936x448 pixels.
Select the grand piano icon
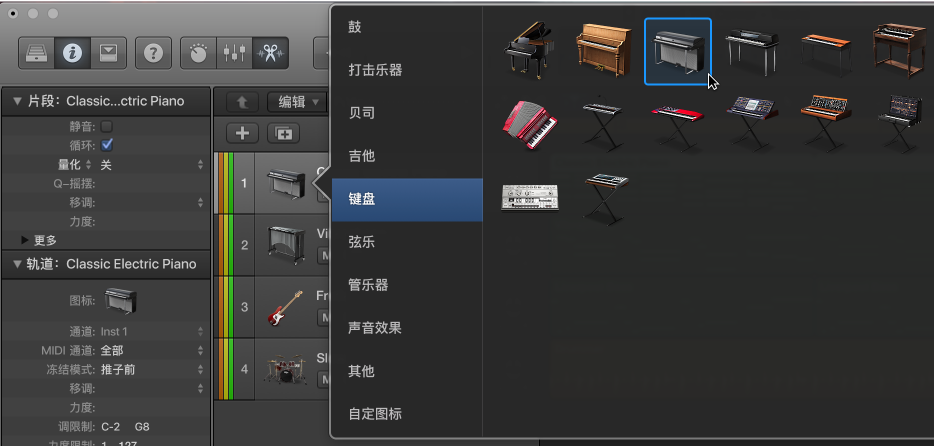tap(529, 51)
